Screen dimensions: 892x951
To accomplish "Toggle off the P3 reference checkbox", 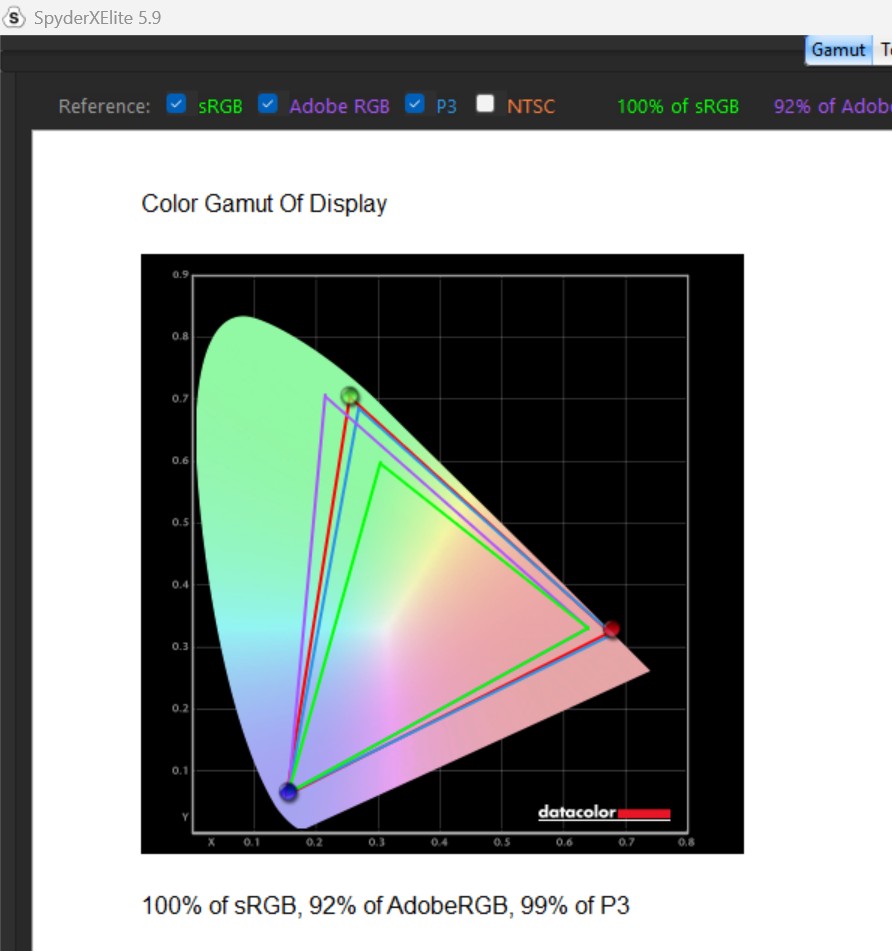I will tap(415, 104).
